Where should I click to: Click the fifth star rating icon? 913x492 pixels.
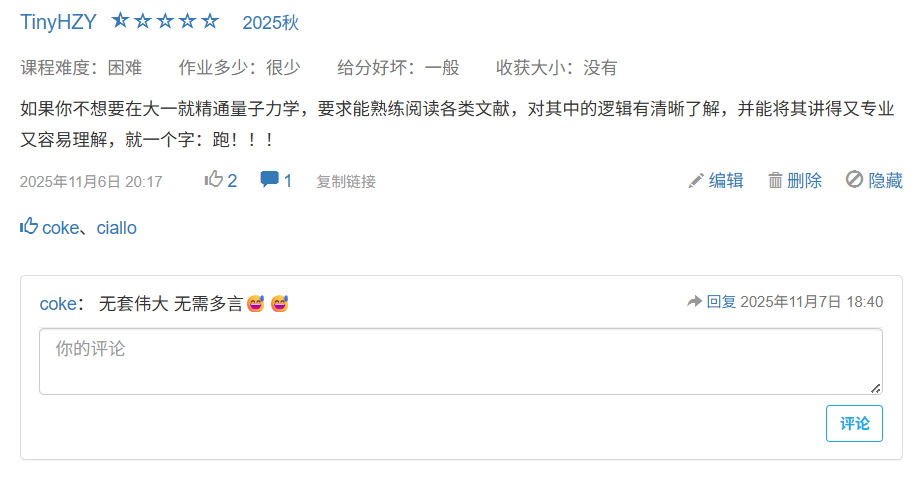tap(210, 21)
